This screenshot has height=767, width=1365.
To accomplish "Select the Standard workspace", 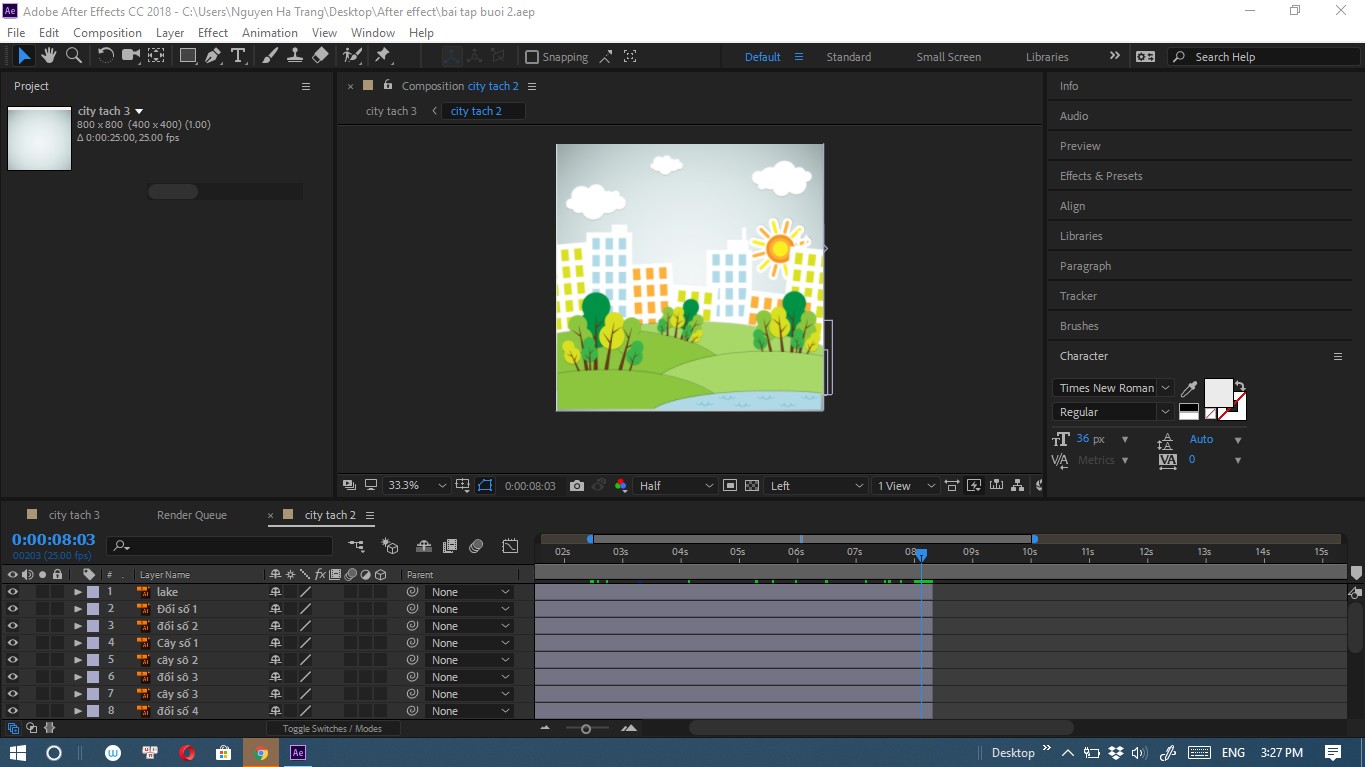I will (848, 57).
